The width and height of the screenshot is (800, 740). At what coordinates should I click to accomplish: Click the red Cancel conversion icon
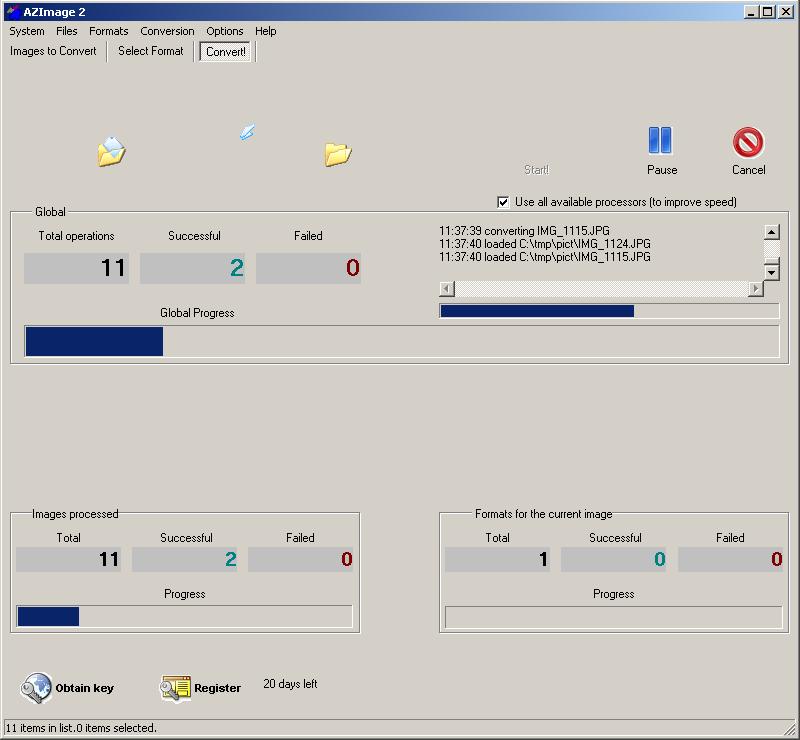pyautogui.click(x=748, y=142)
